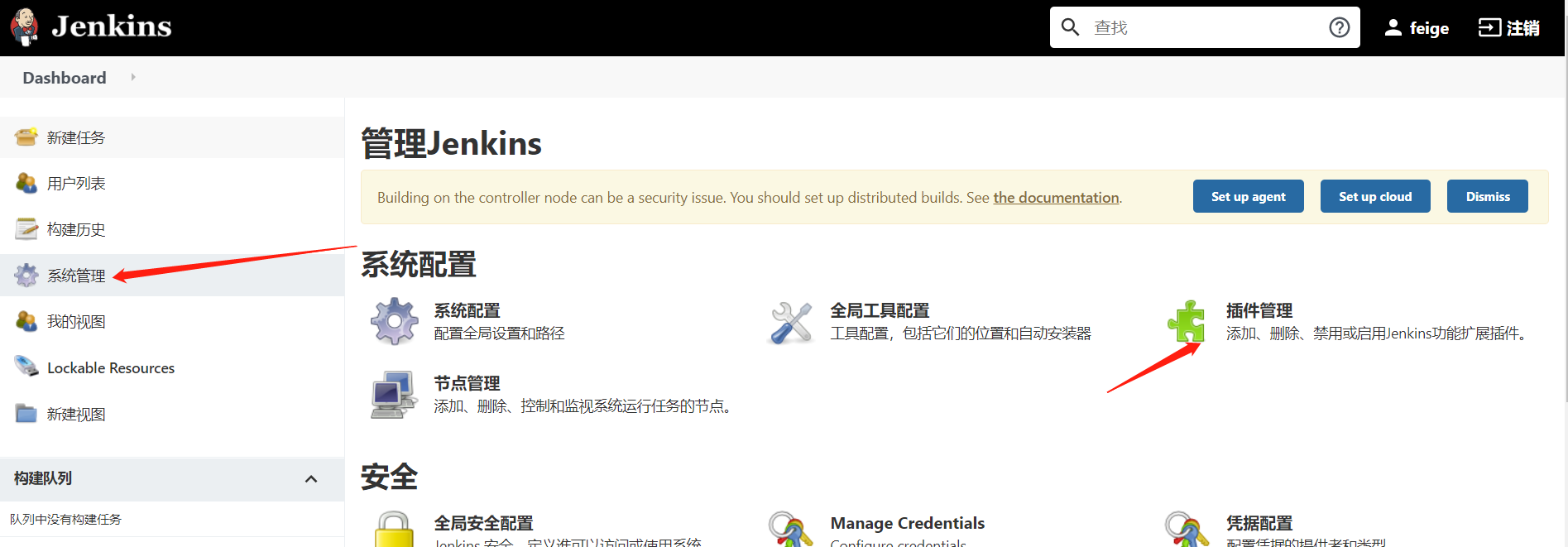Expand the Dashboard breadcrumb arrow
1568x547 pixels.
point(132,77)
